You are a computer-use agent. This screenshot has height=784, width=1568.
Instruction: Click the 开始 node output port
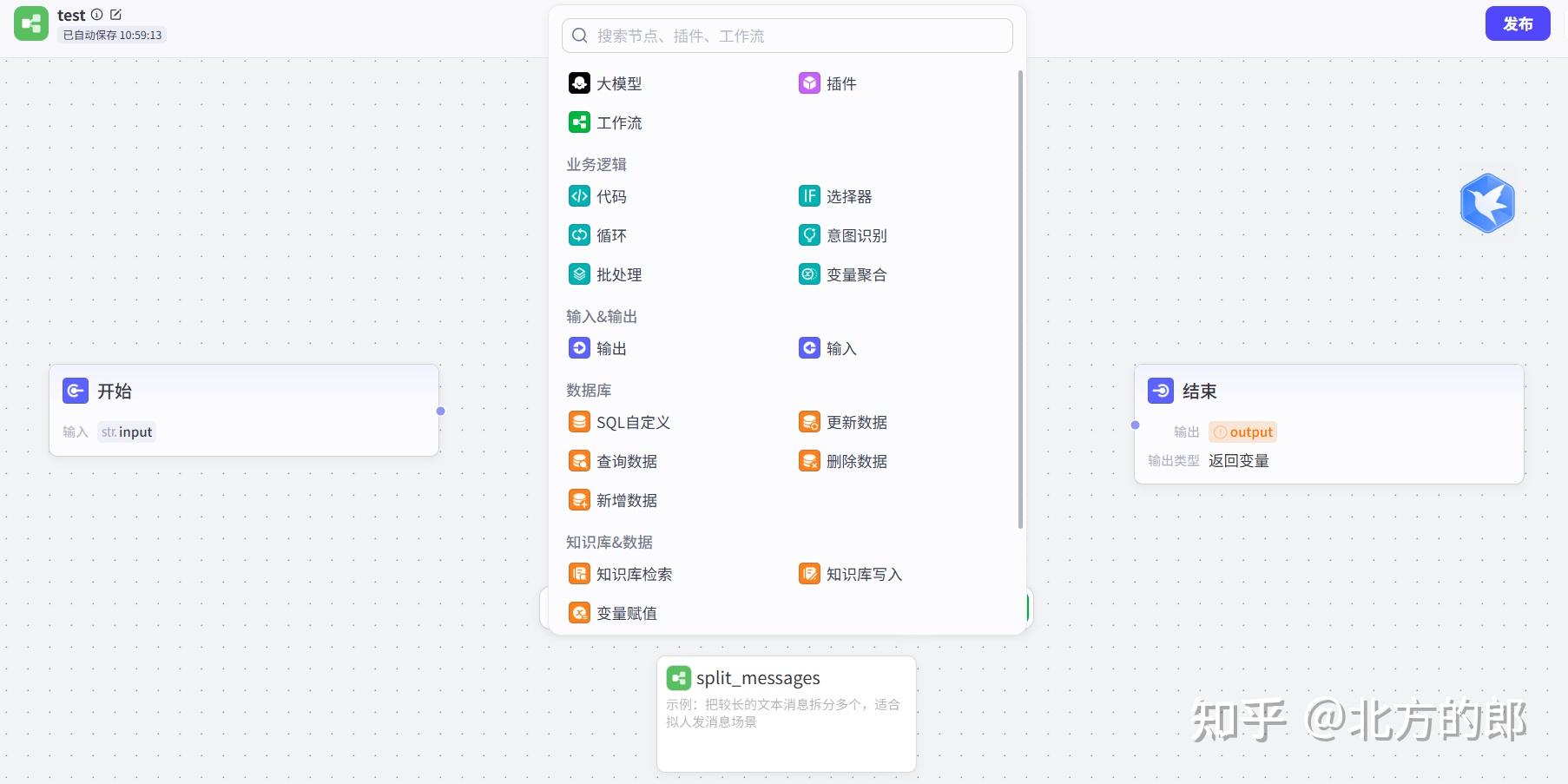(x=440, y=411)
